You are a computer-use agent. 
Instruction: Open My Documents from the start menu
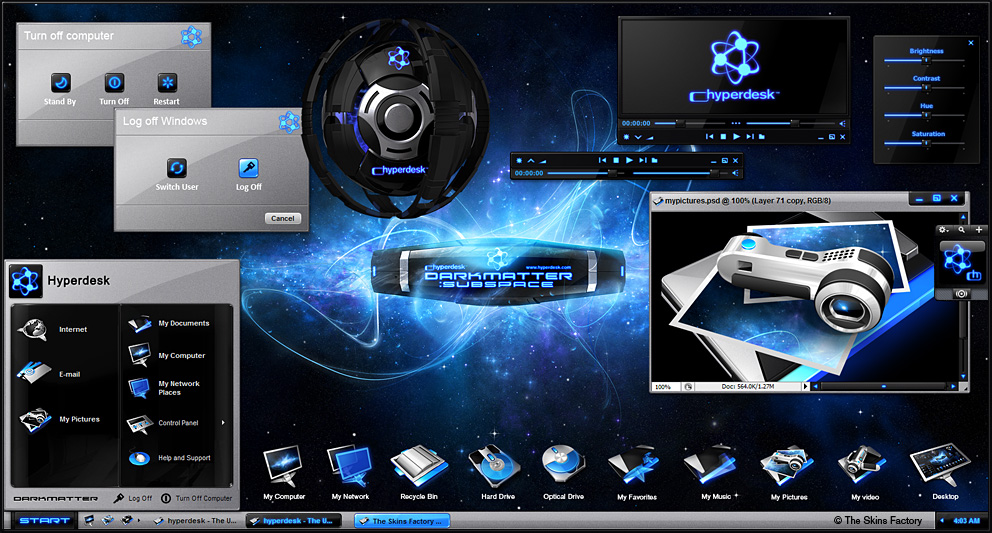click(168, 323)
